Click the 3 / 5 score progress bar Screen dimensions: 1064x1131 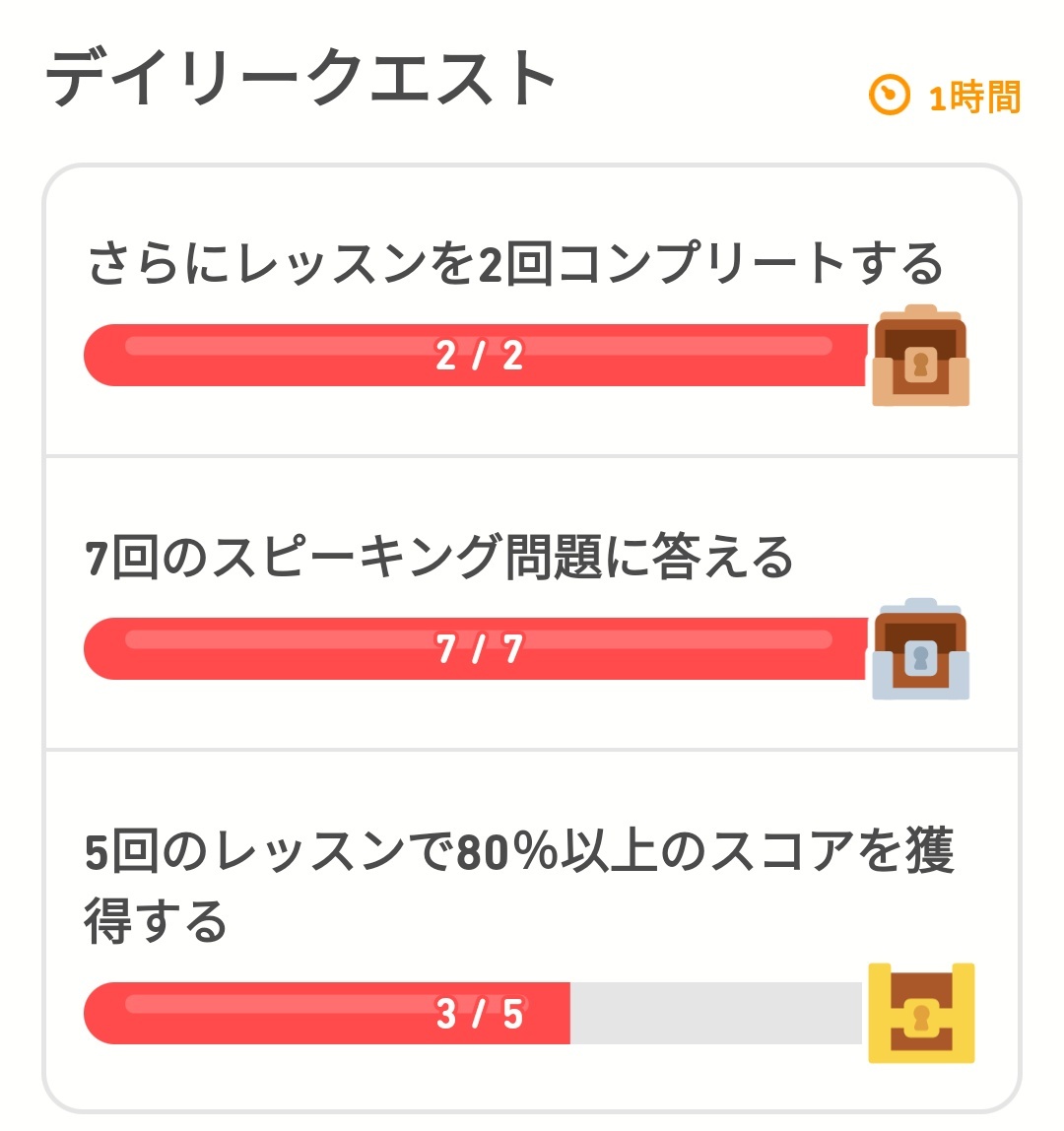point(473,1013)
